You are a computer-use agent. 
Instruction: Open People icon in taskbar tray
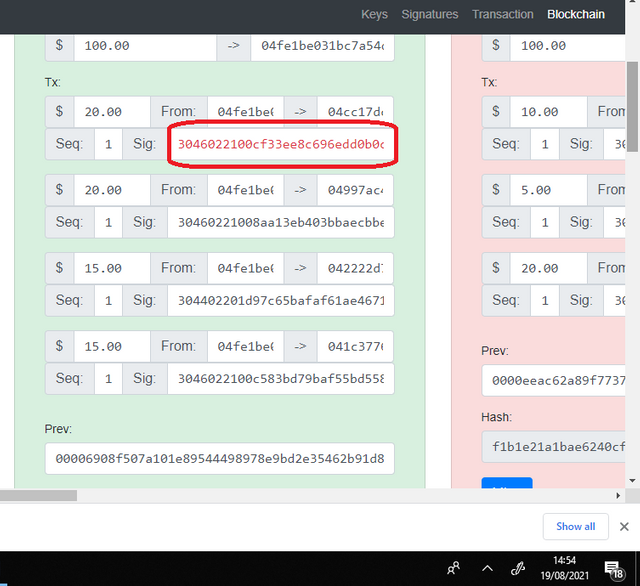coord(453,568)
